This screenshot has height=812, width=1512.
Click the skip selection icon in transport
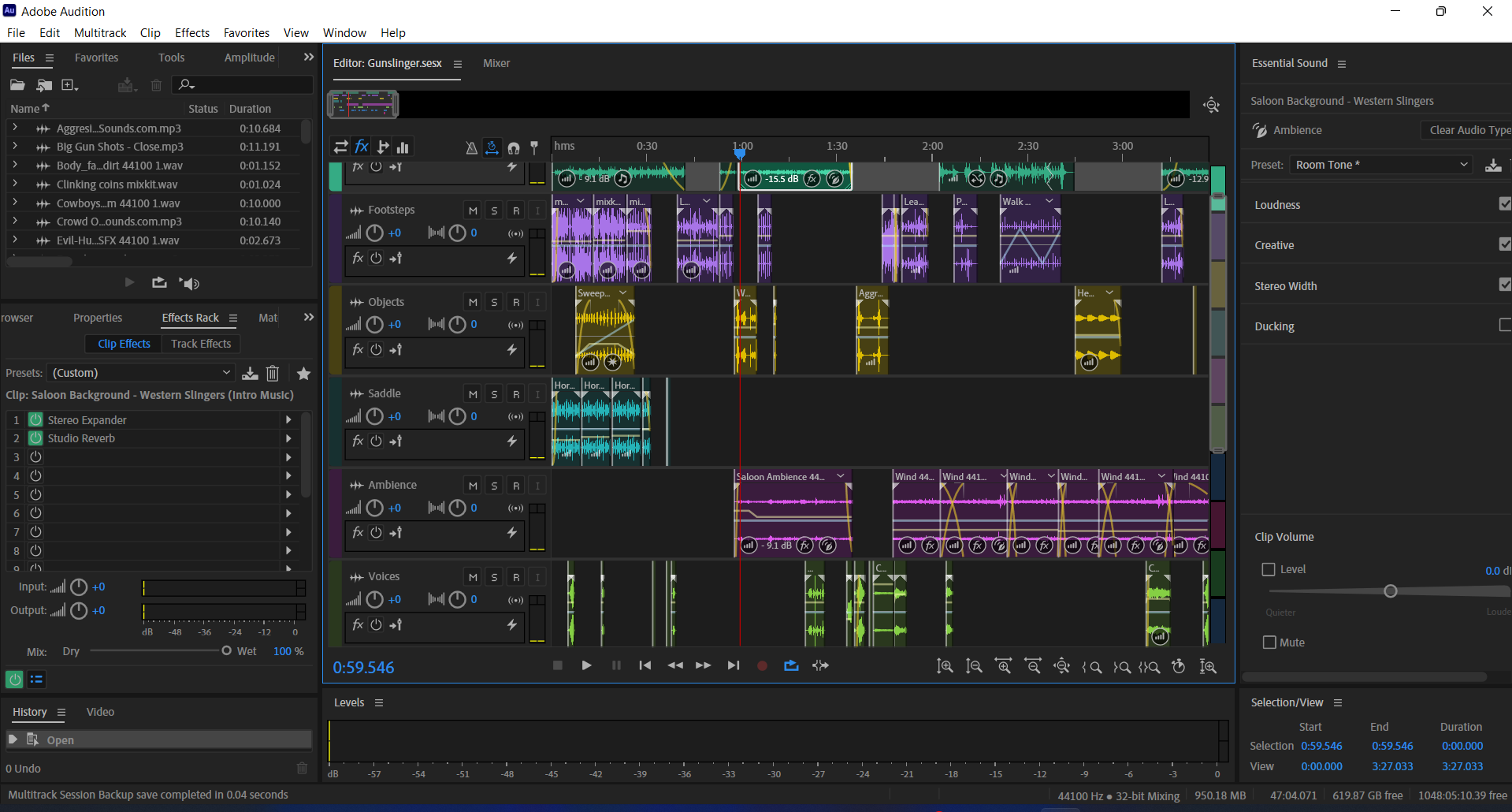(x=820, y=665)
